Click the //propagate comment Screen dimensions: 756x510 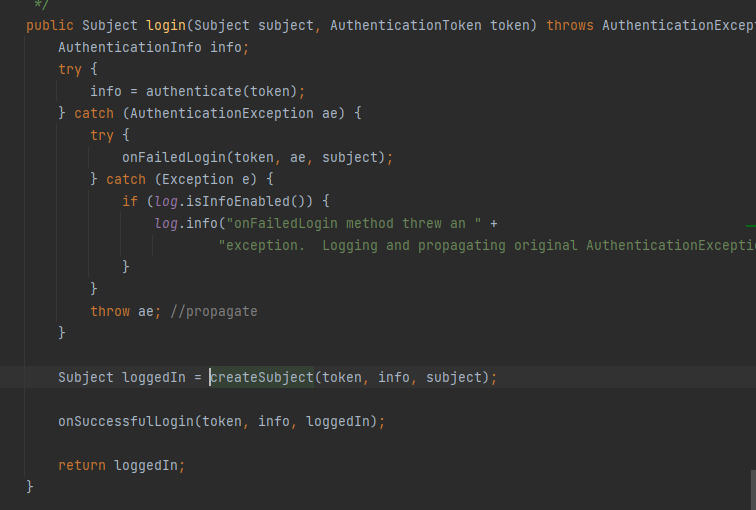(214, 311)
